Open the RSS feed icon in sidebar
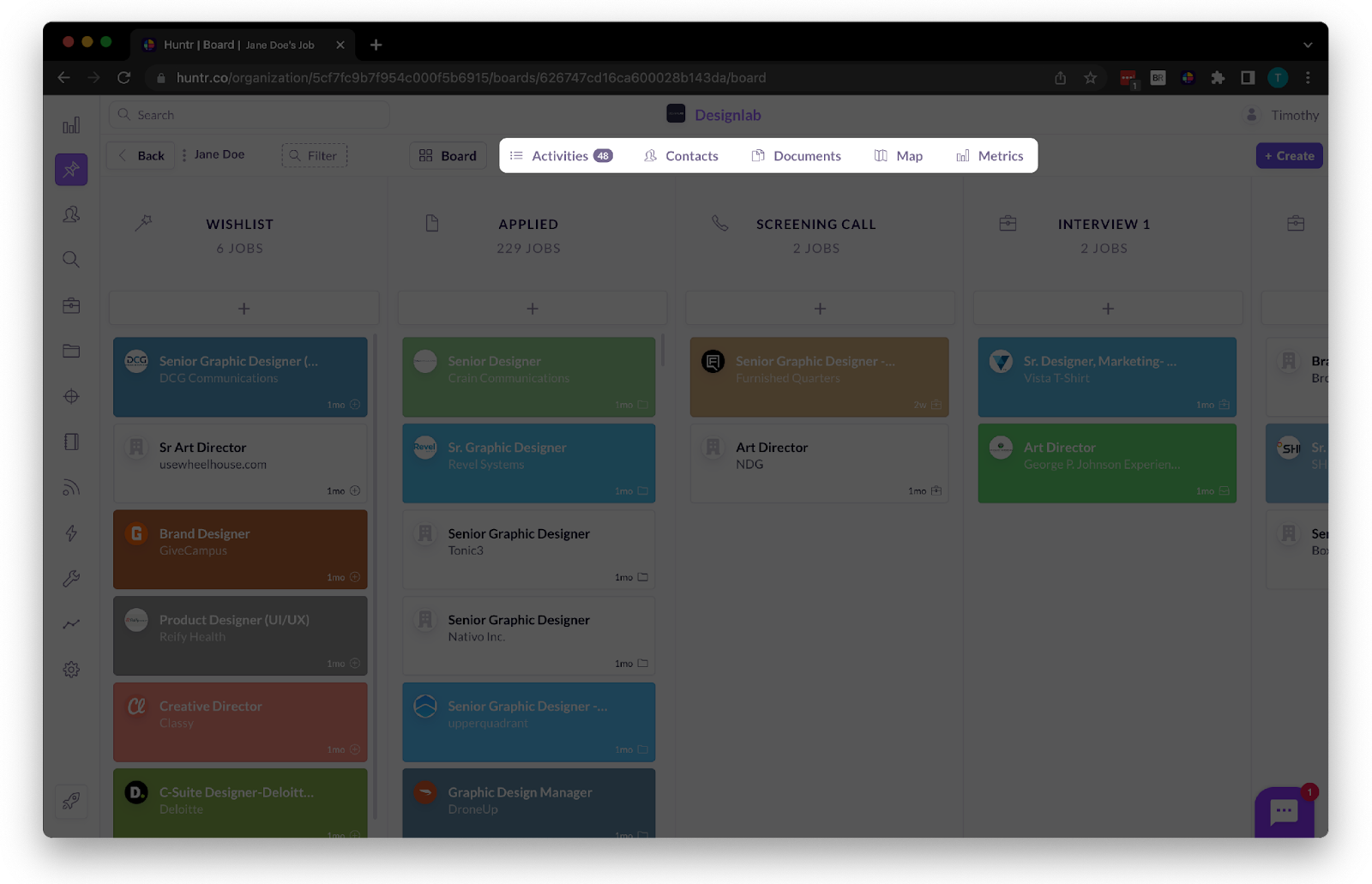Viewport: 1372px width, 884px height. [71, 488]
